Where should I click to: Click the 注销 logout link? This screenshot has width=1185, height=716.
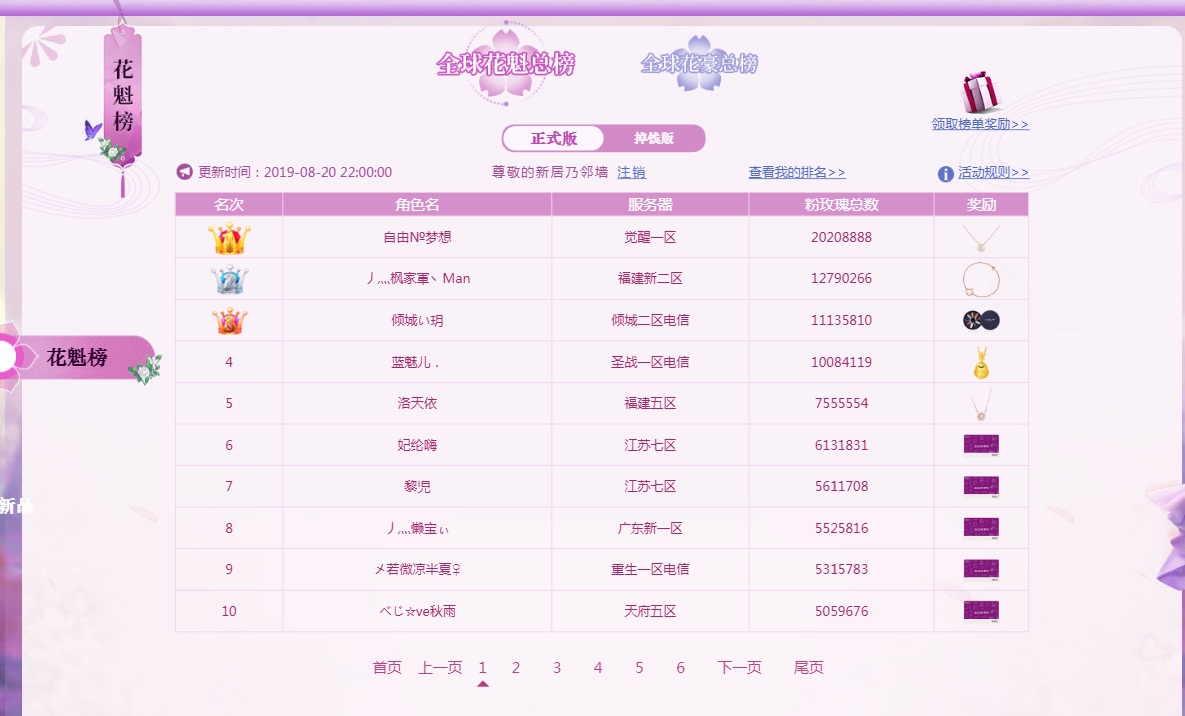pos(631,173)
